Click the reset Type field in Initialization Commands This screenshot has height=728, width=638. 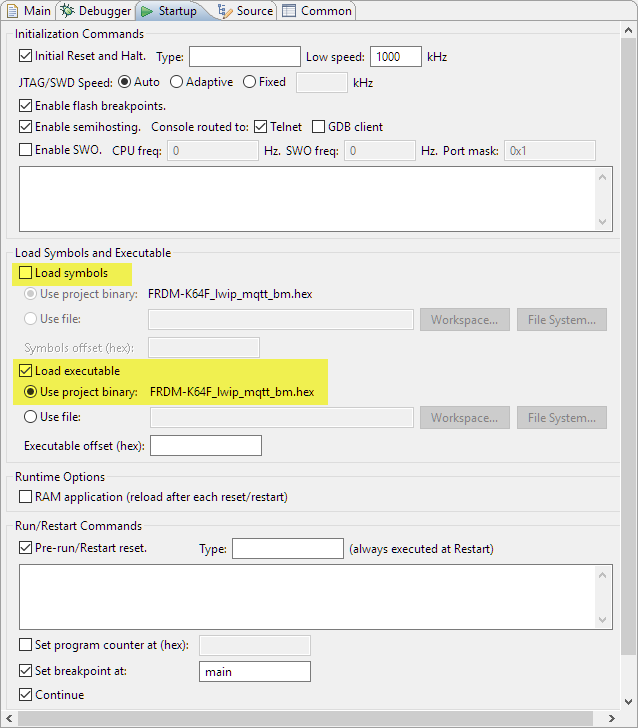coord(244,57)
